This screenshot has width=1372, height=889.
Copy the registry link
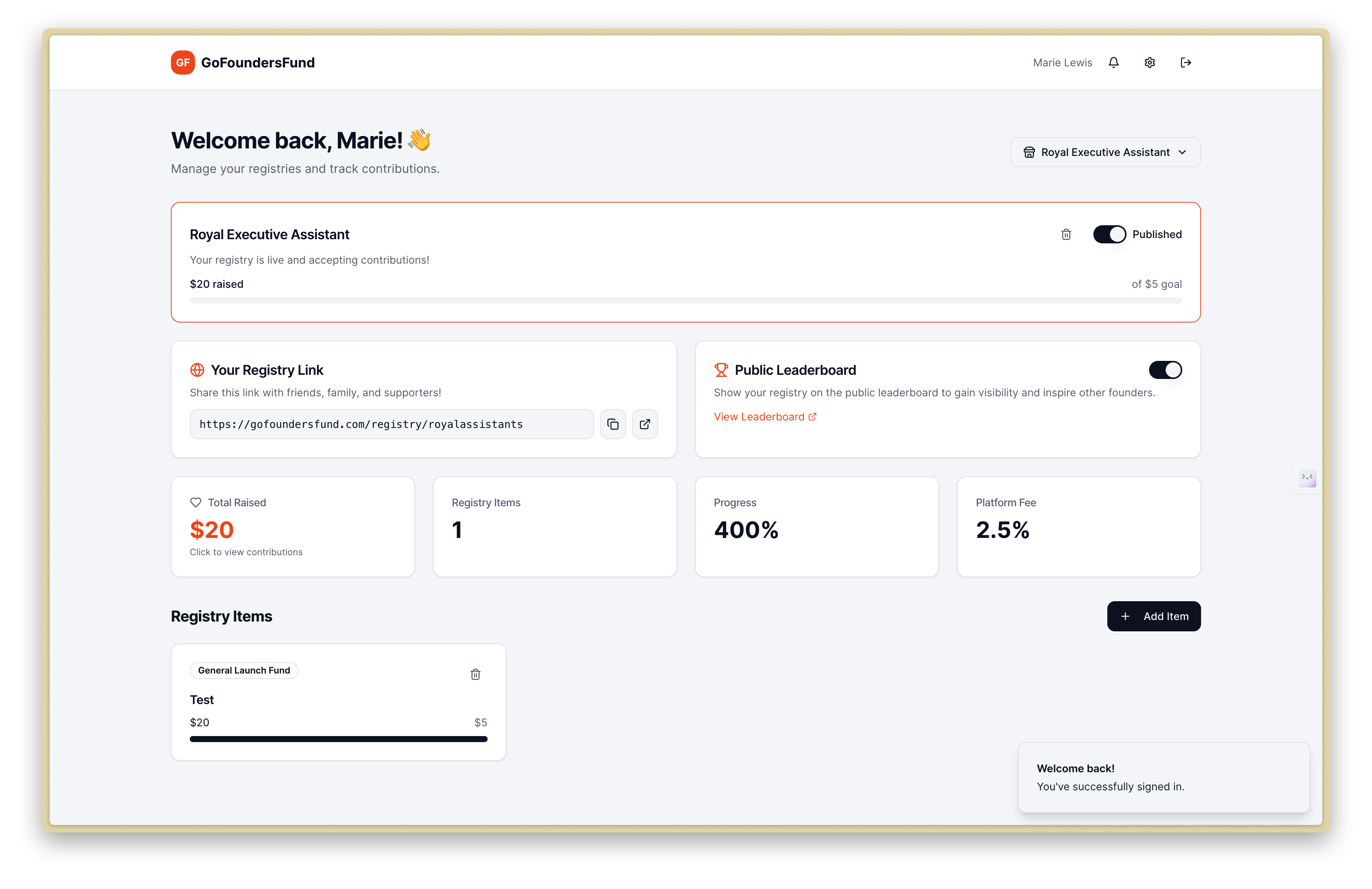pyautogui.click(x=613, y=424)
